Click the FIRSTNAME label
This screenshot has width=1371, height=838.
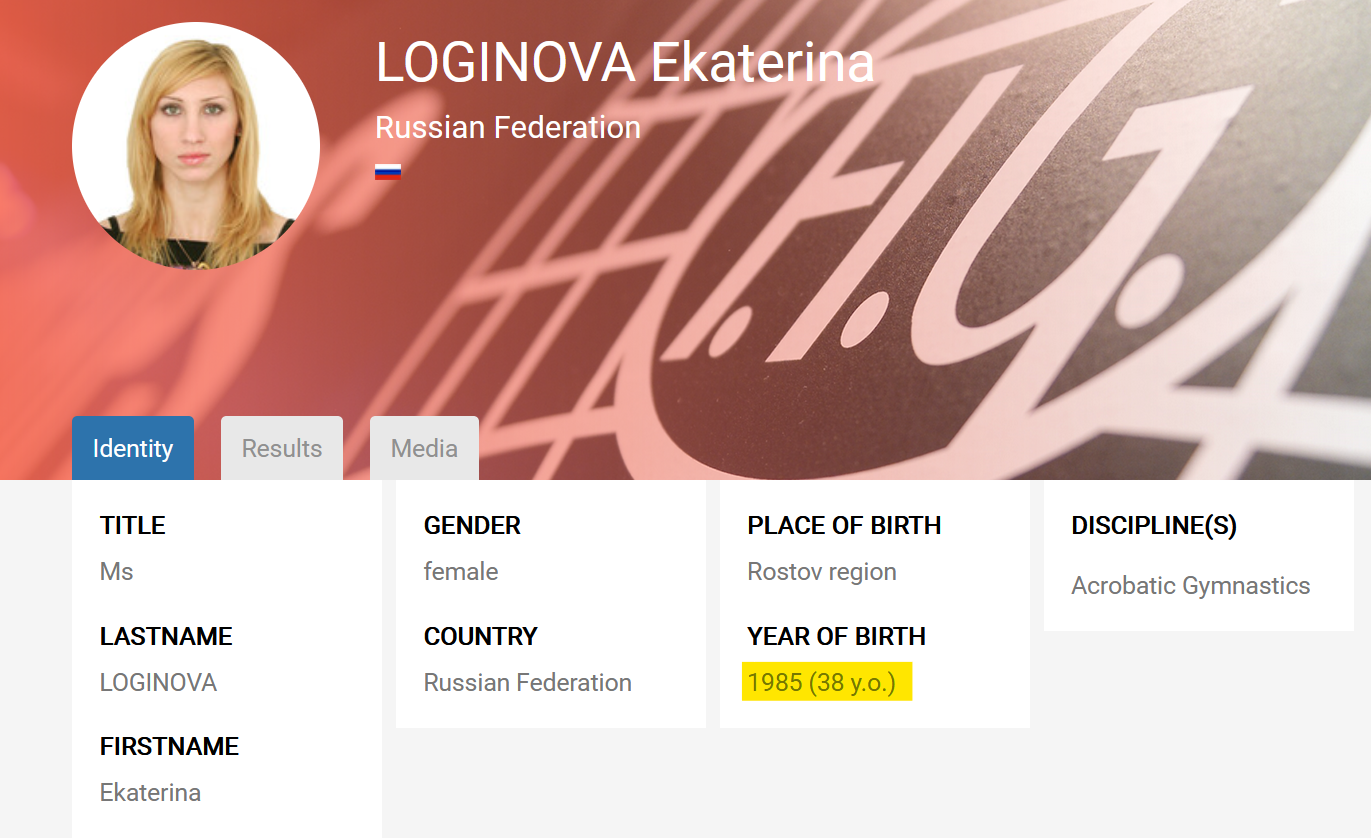point(169,746)
